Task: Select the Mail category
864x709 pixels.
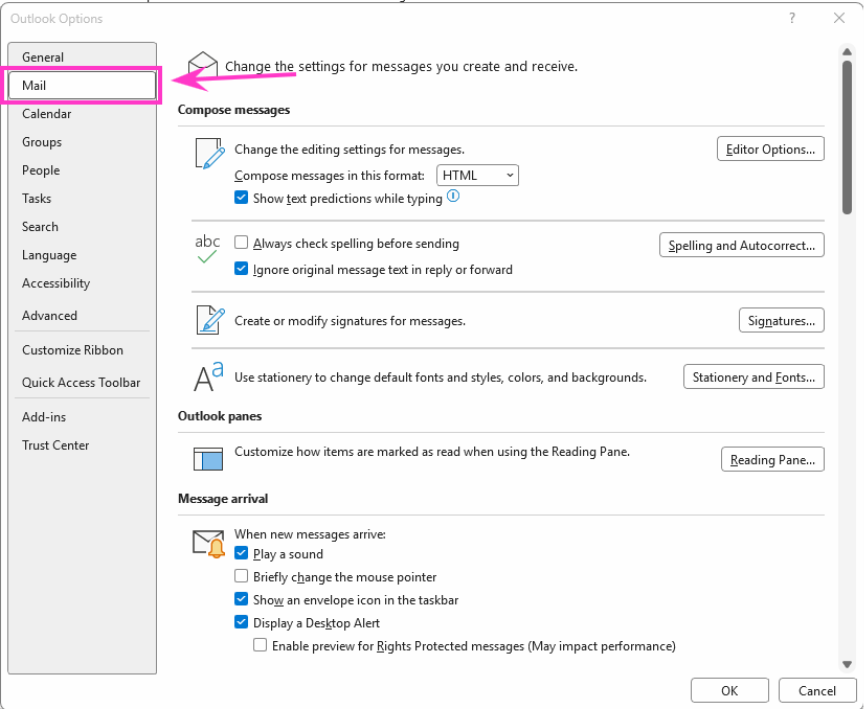Action: pos(82,85)
